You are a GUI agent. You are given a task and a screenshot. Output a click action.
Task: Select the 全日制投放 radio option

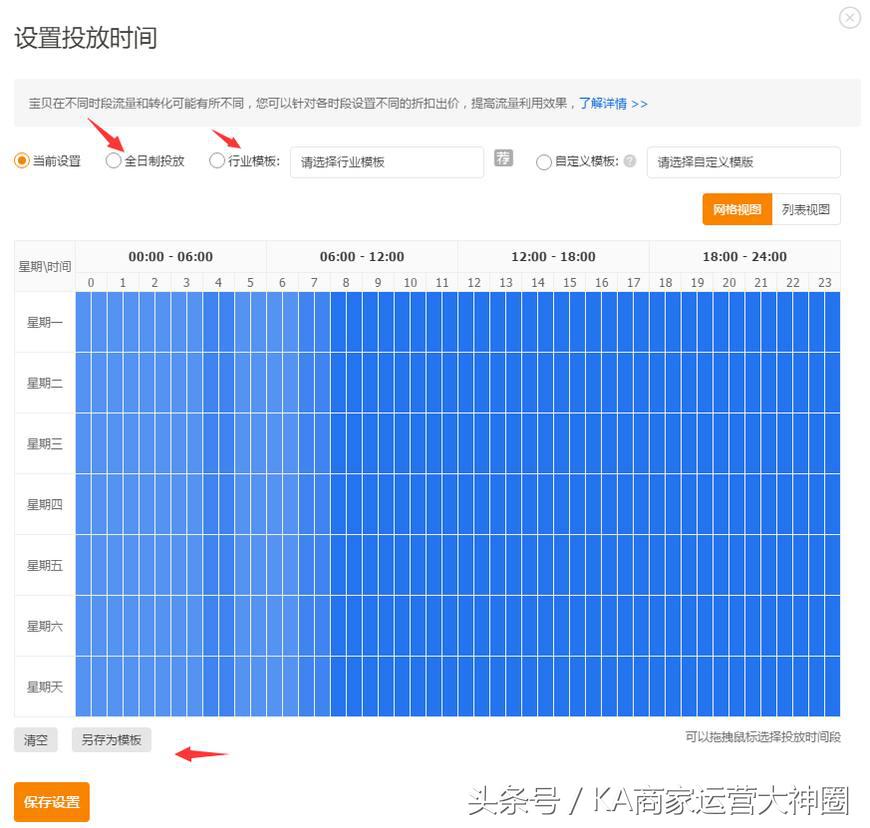click(113, 160)
